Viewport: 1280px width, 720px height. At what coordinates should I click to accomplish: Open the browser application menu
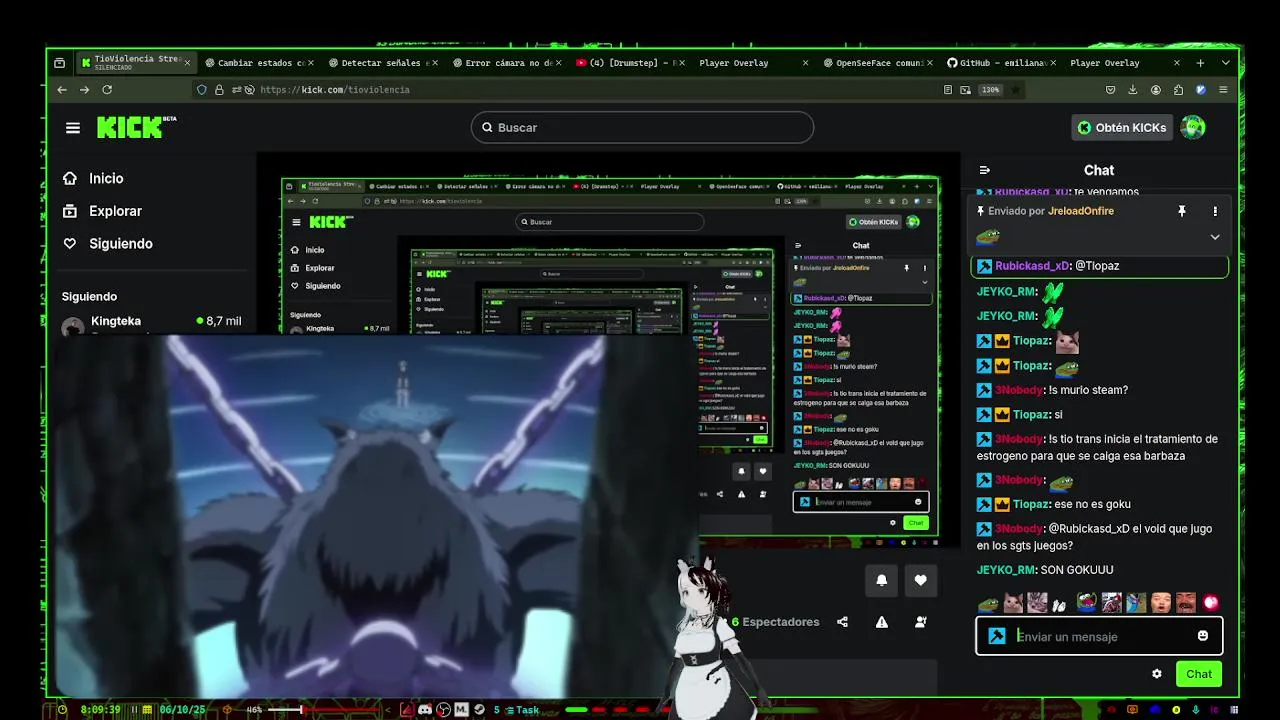click(1223, 90)
